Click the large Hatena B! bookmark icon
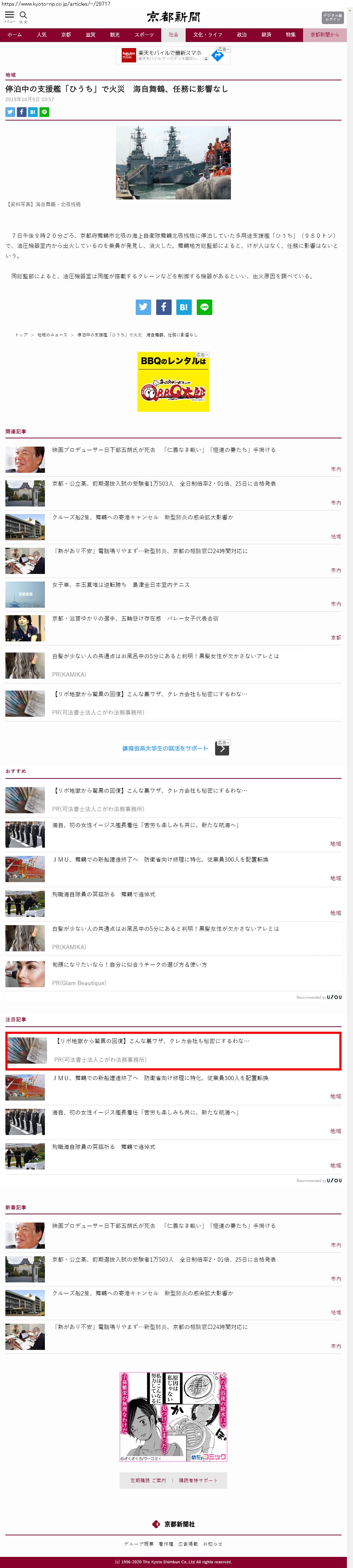The width and height of the screenshot is (353, 1568). pyautogui.click(x=184, y=307)
